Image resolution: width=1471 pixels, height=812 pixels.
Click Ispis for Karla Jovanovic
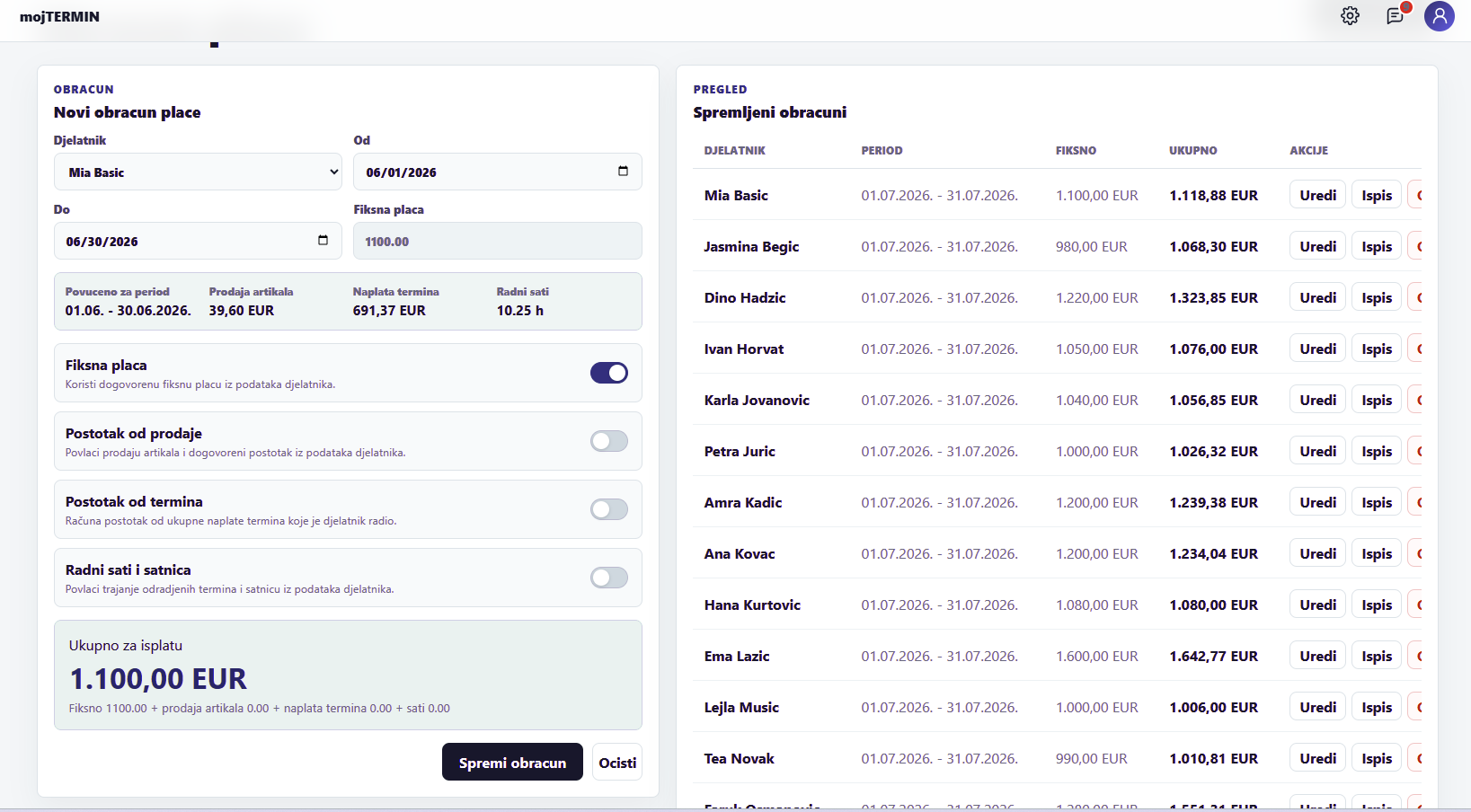click(1377, 400)
